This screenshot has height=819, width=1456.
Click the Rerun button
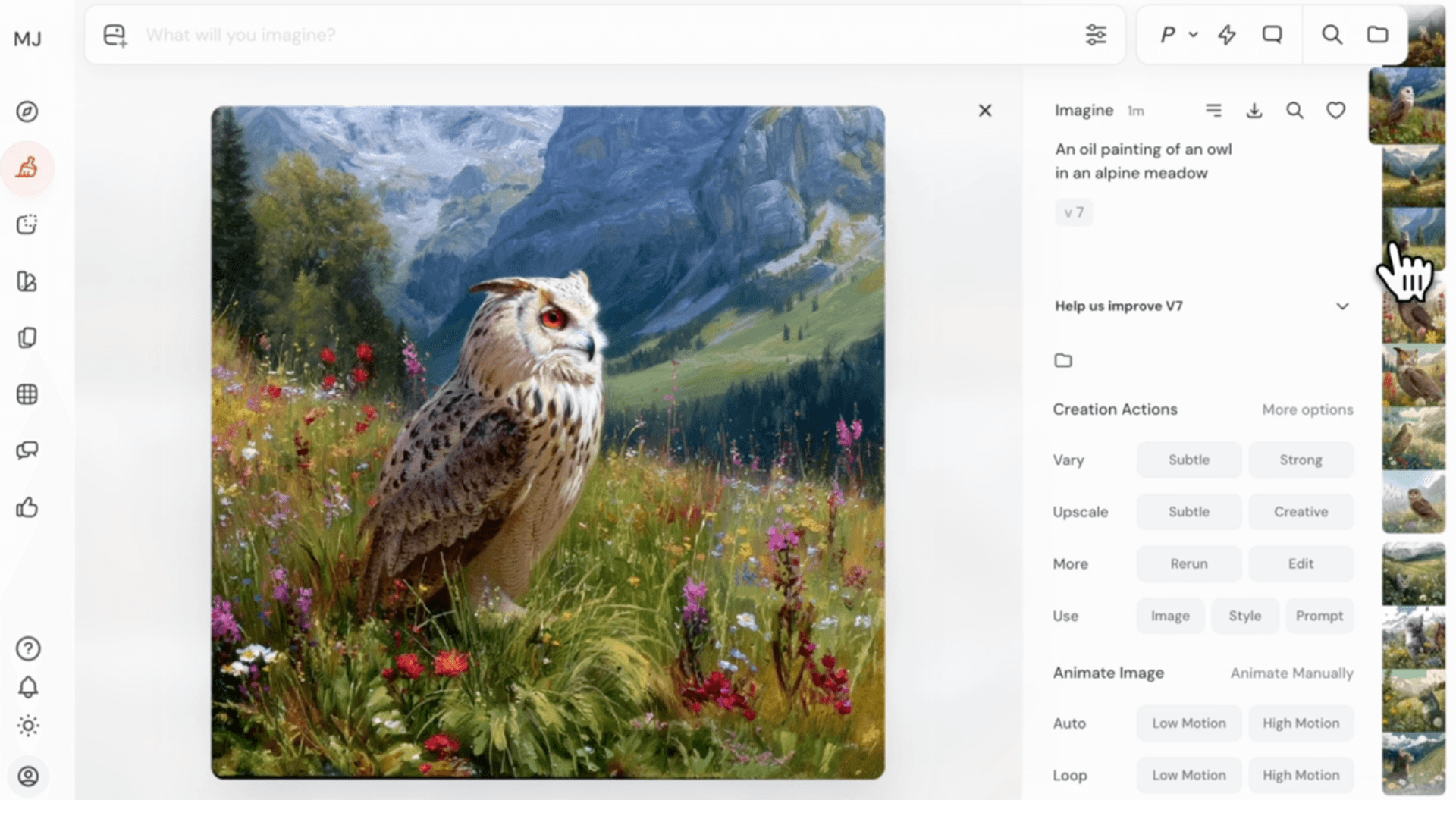1188,563
